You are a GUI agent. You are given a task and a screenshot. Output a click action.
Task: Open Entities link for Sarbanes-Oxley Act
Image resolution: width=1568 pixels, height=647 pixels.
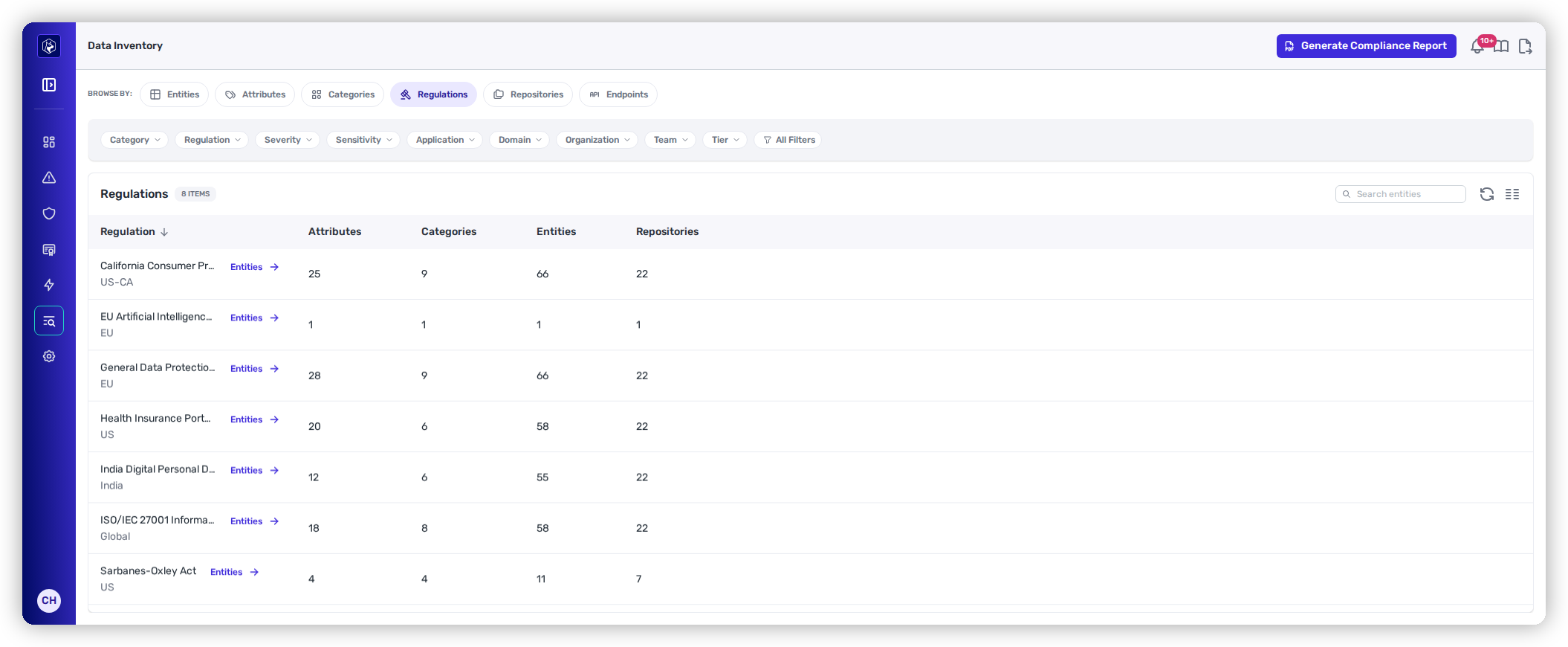point(234,572)
